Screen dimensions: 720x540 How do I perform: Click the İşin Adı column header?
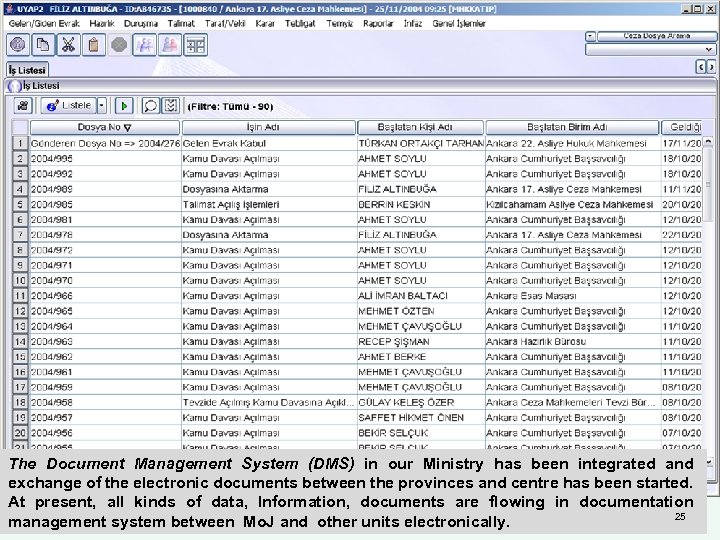click(x=269, y=127)
